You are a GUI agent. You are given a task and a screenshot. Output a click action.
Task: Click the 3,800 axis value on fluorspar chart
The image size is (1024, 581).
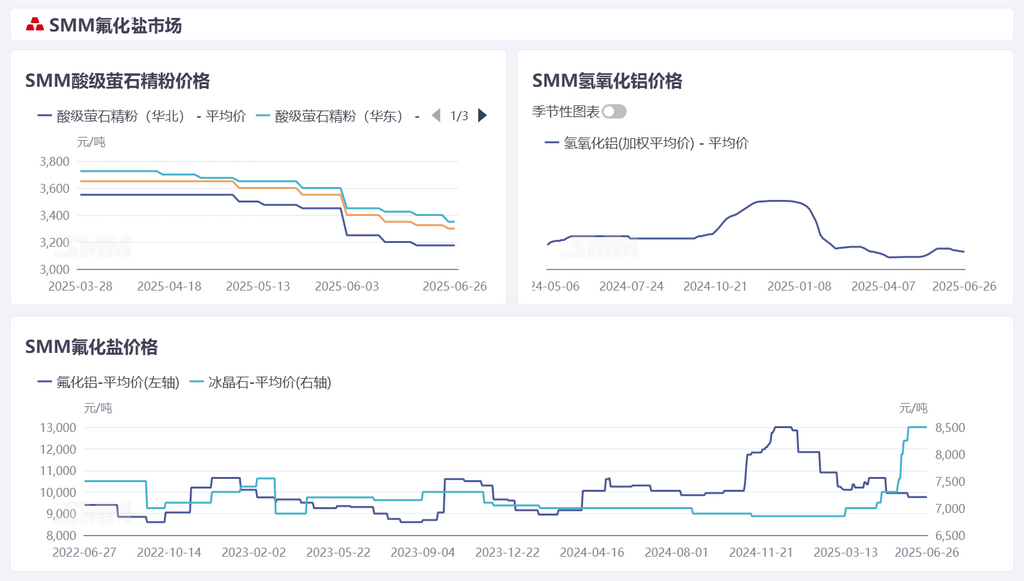[54, 162]
